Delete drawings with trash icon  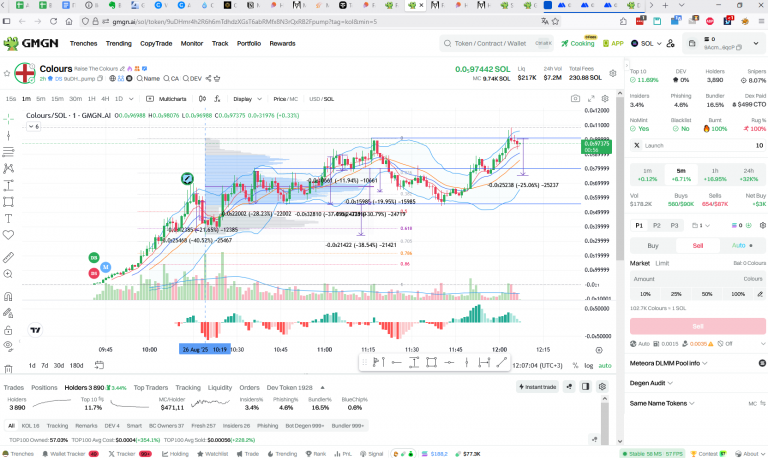click(8, 369)
